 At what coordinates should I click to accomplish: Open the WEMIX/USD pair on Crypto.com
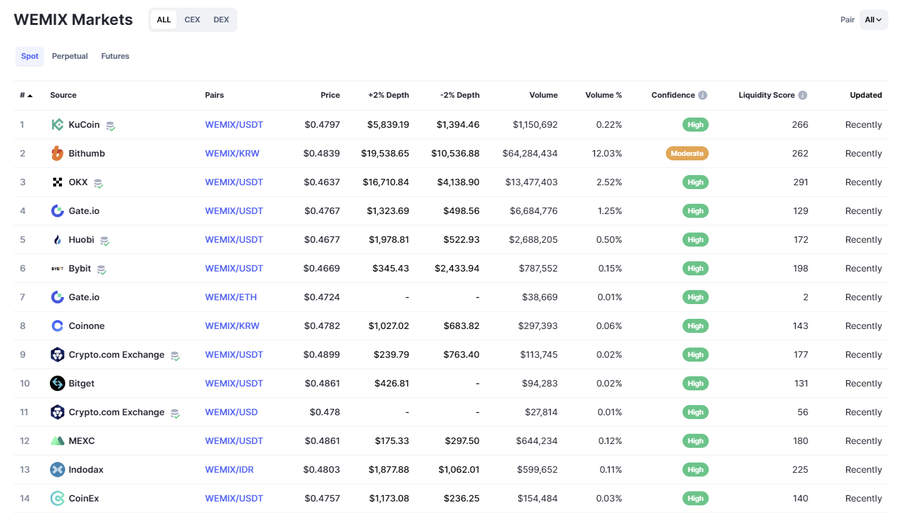(231, 412)
